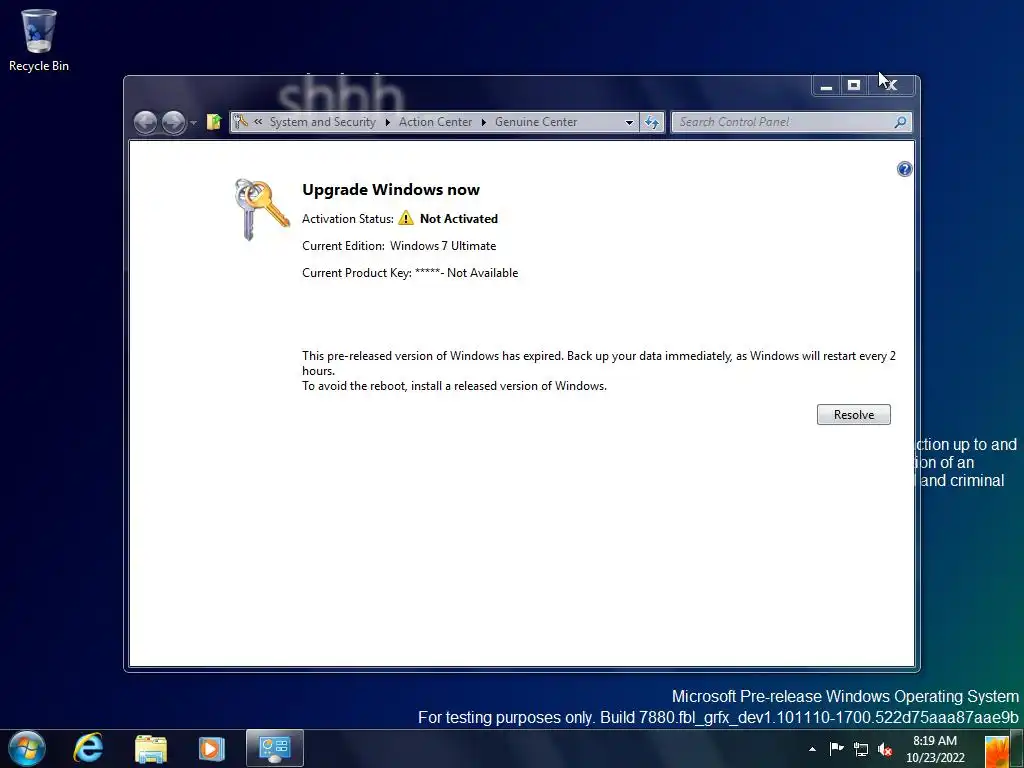Screen dimensions: 1024x768
Task: Click the network tray icon
Action: pos(861,750)
